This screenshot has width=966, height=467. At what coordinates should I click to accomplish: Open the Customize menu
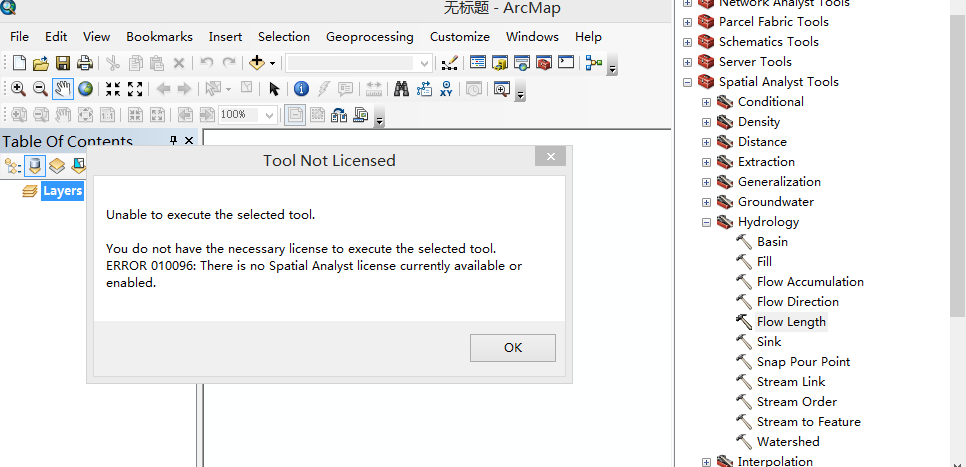[460, 37]
